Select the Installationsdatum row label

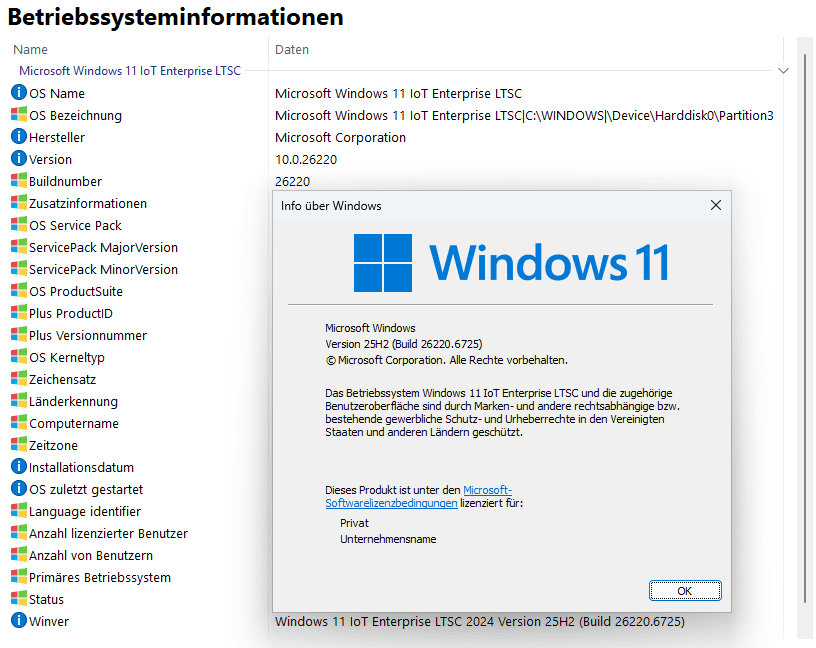pyautogui.click(x=81, y=467)
